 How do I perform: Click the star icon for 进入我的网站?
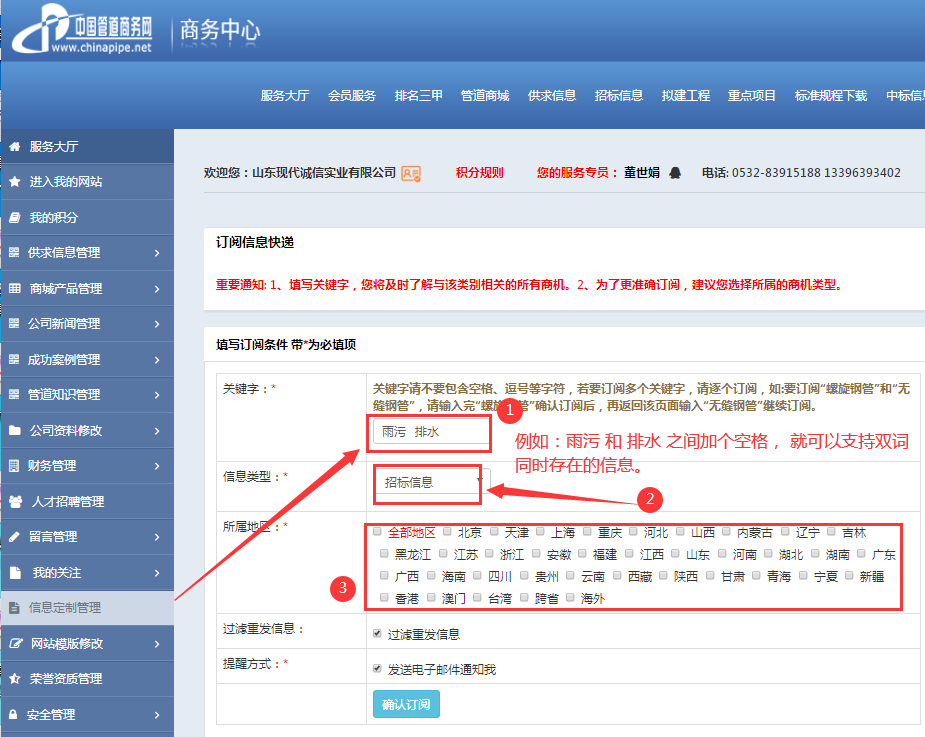click(14, 182)
